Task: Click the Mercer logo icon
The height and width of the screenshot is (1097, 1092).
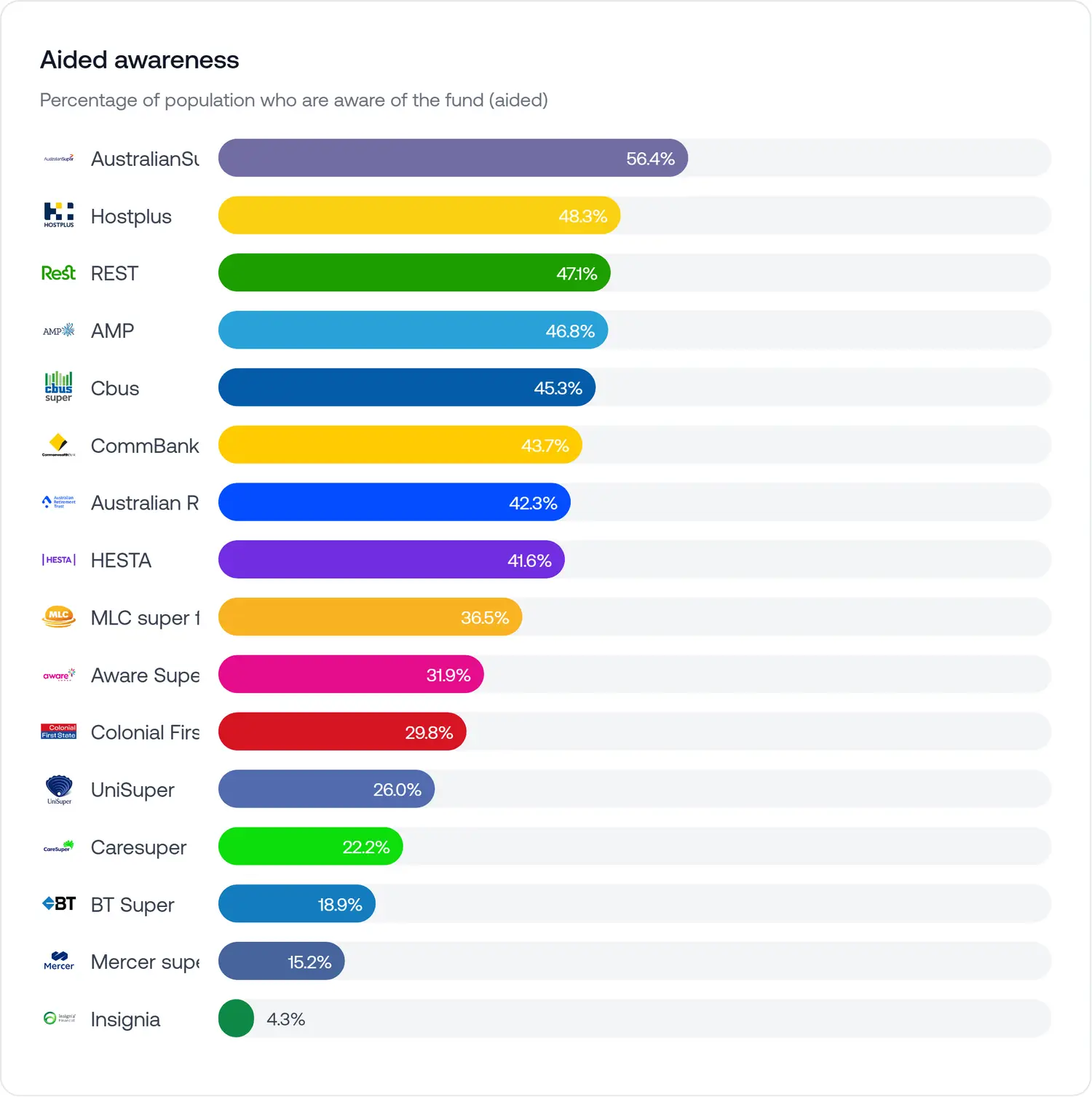Action: click(x=58, y=961)
